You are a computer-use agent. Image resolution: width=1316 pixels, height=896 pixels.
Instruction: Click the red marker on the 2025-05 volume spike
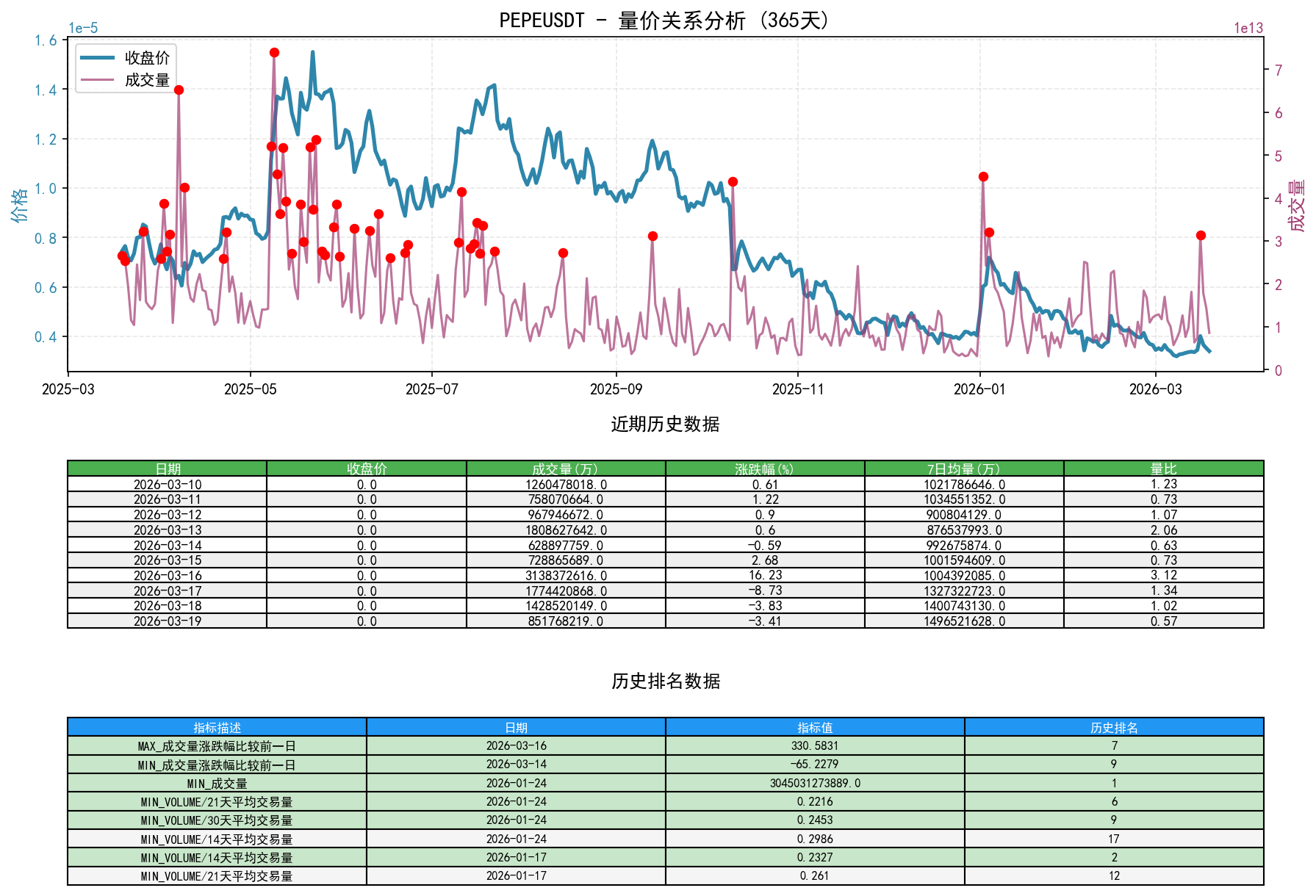point(273,52)
